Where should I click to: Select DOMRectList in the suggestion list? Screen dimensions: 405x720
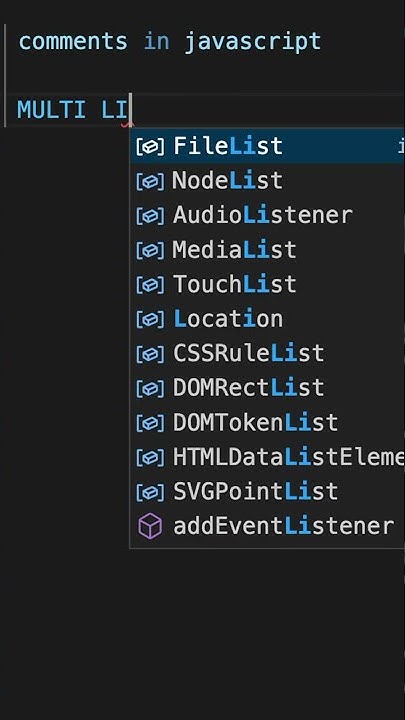pyautogui.click(x=268, y=388)
